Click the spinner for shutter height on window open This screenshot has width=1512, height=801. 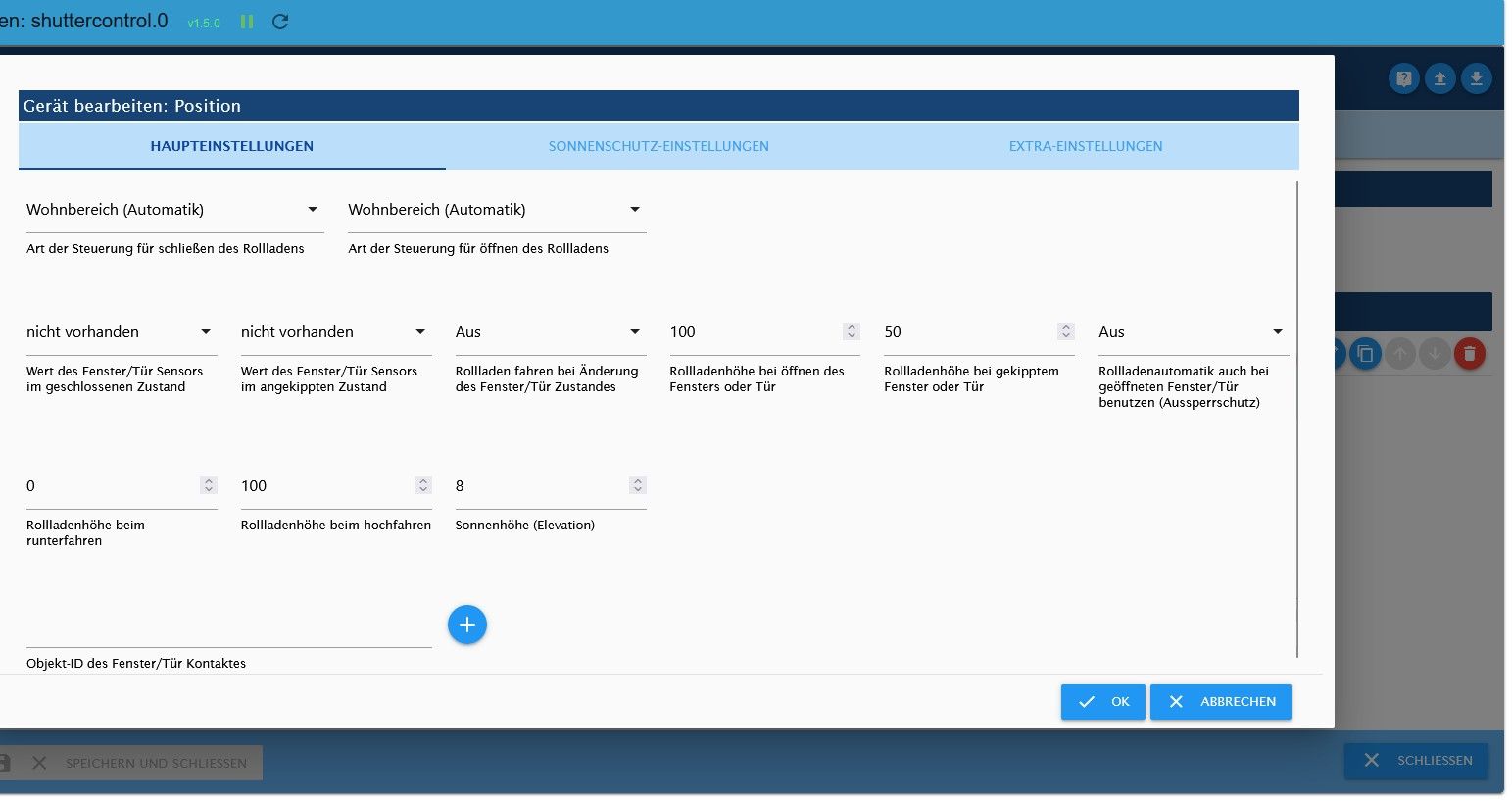pos(852,331)
